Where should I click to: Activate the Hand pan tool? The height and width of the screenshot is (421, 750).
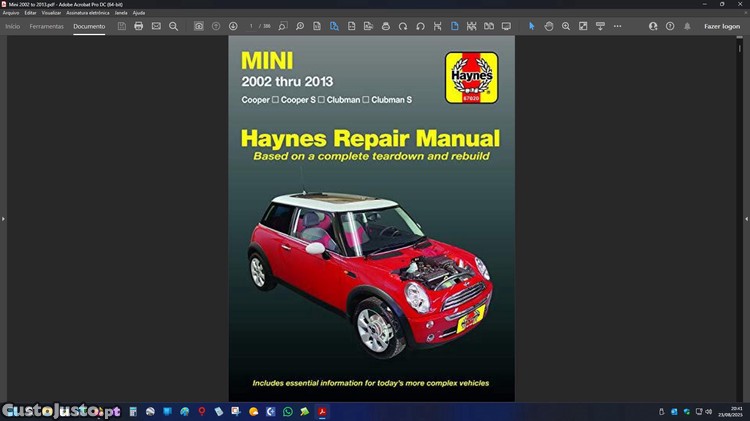[548, 26]
